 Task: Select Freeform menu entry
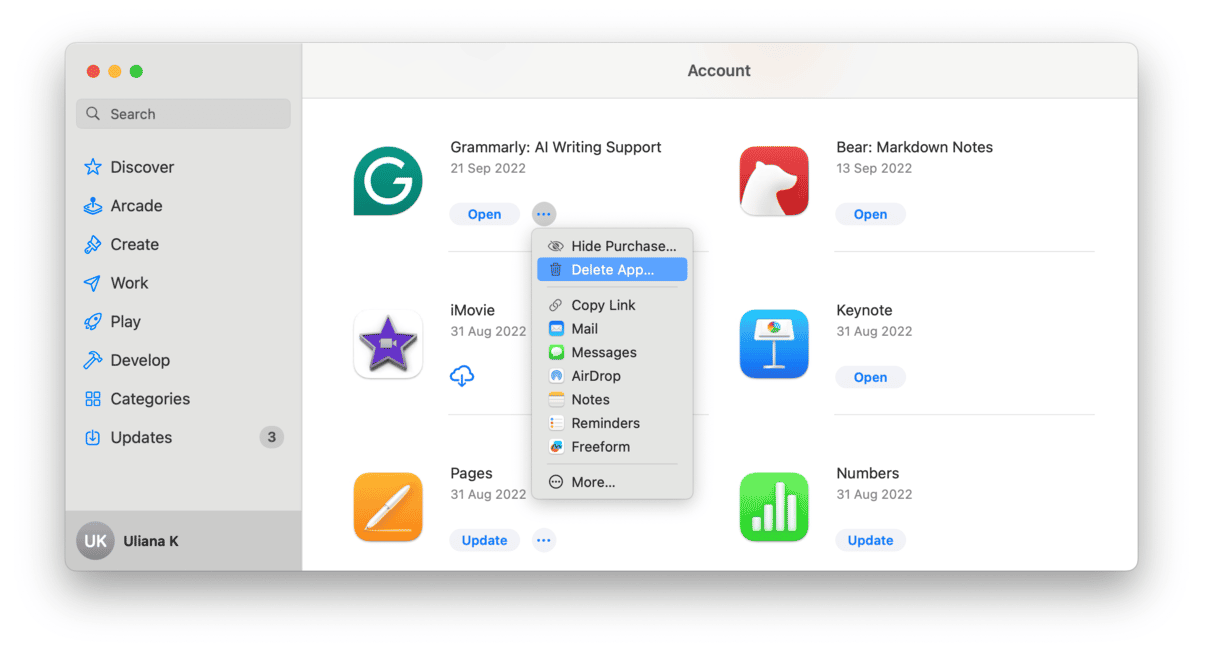click(x=612, y=447)
